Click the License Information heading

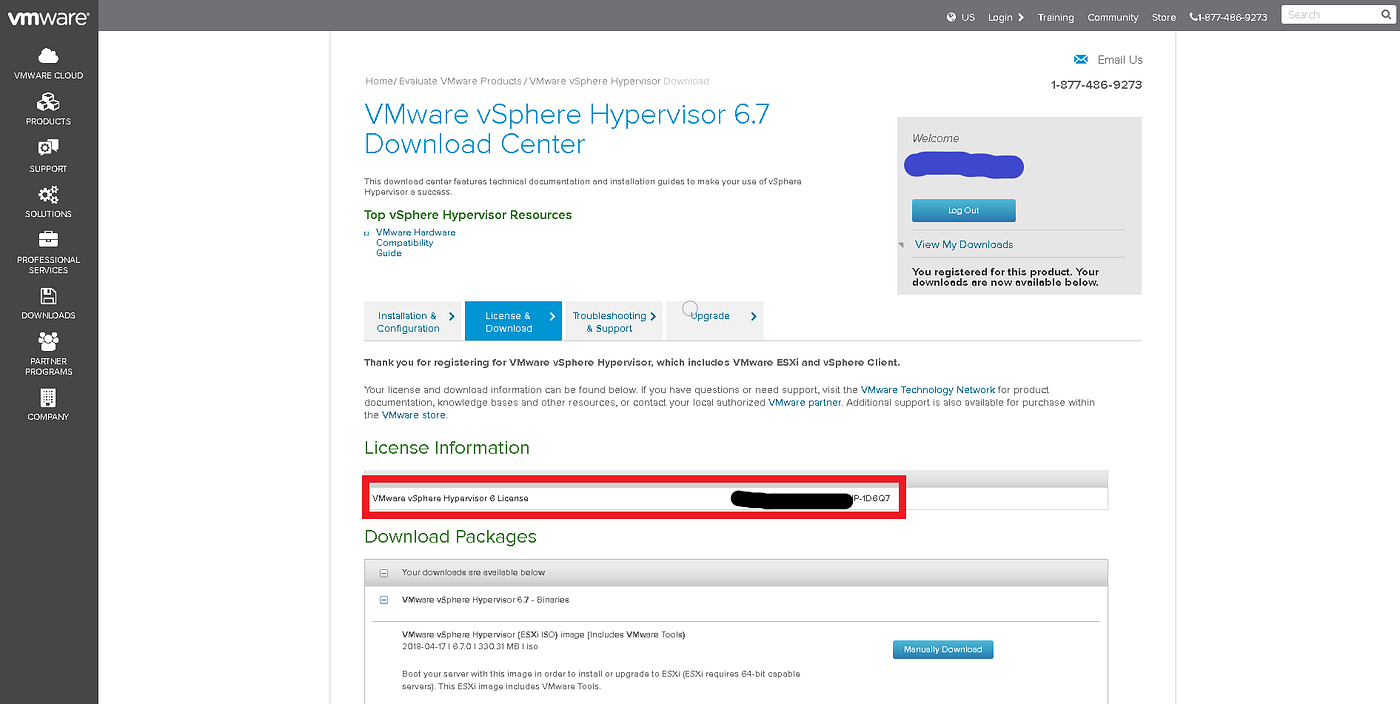coord(447,448)
